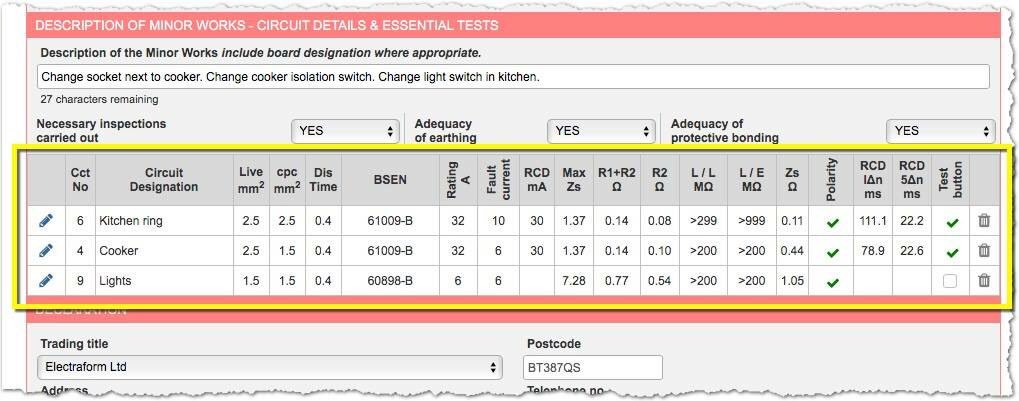This screenshot has width=1019, height=401.
Task: Toggle test button tick for Cooker
Action: point(952,253)
